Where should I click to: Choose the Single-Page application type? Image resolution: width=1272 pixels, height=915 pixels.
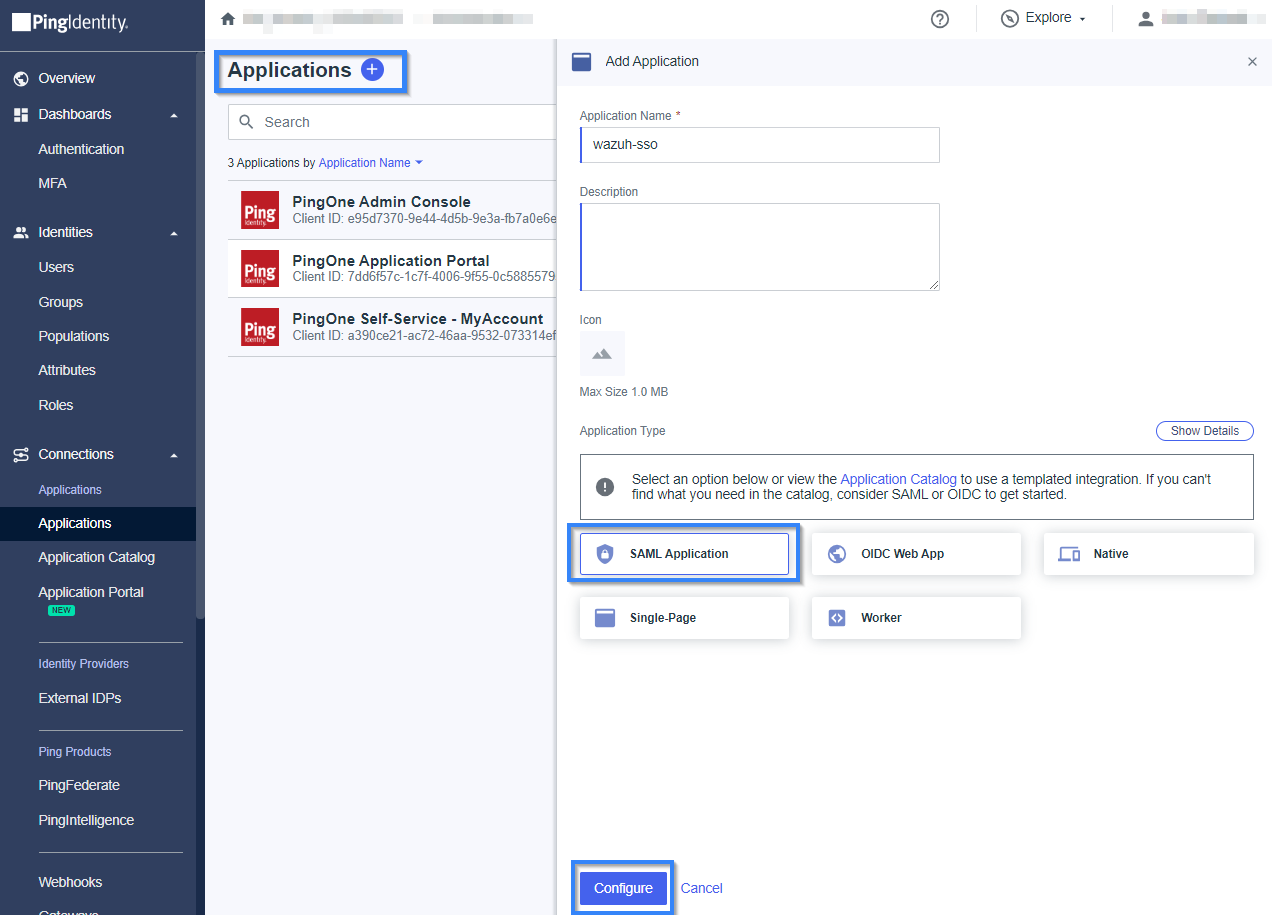tap(684, 618)
